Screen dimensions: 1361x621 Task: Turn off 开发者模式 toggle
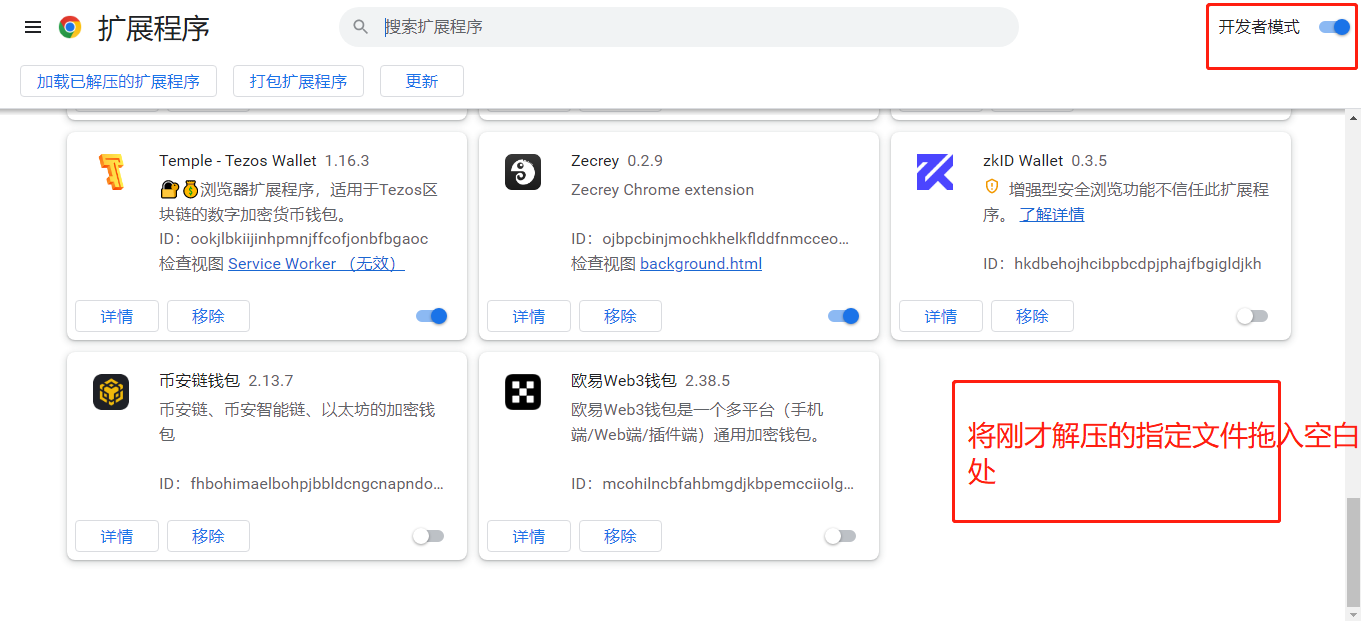coord(1334,27)
